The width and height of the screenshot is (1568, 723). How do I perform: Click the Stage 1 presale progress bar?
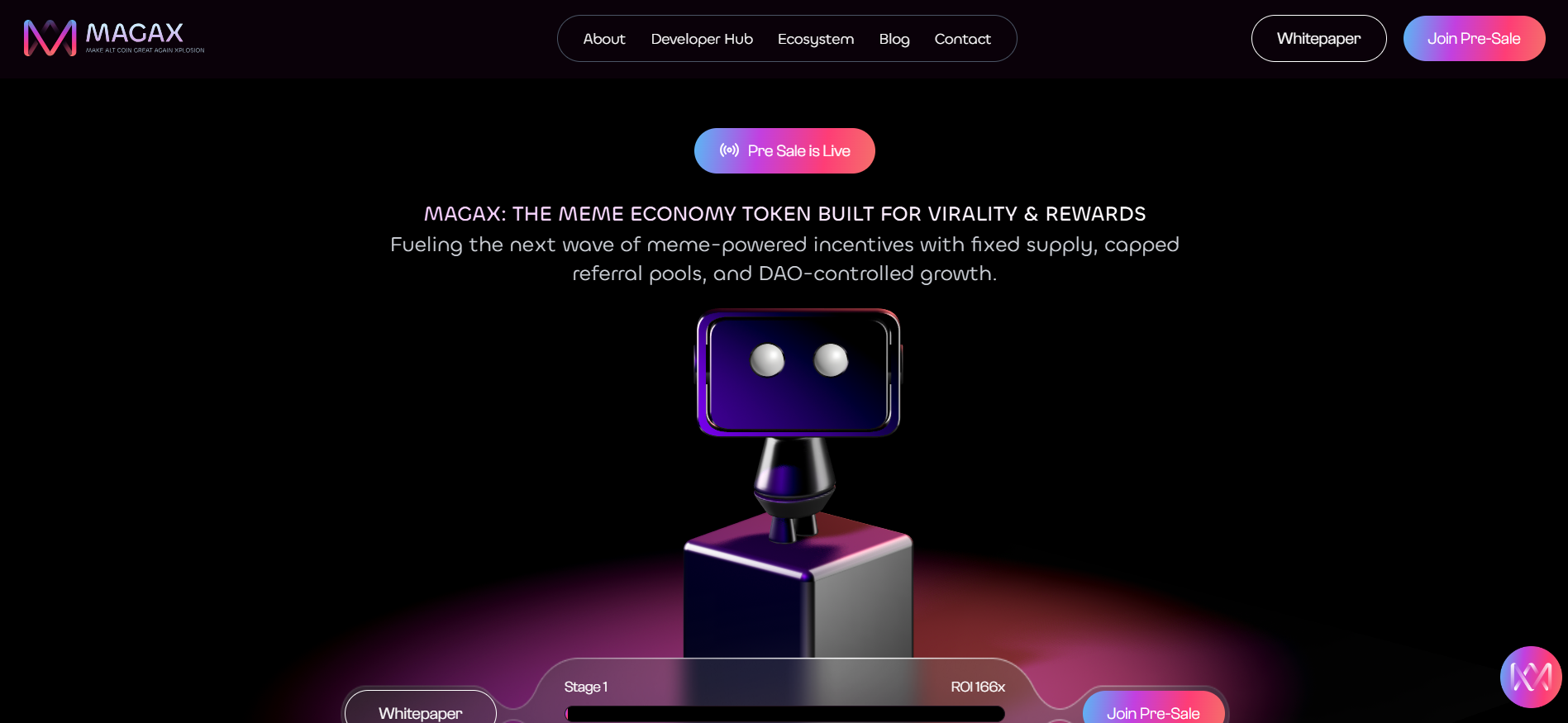[784, 714]
